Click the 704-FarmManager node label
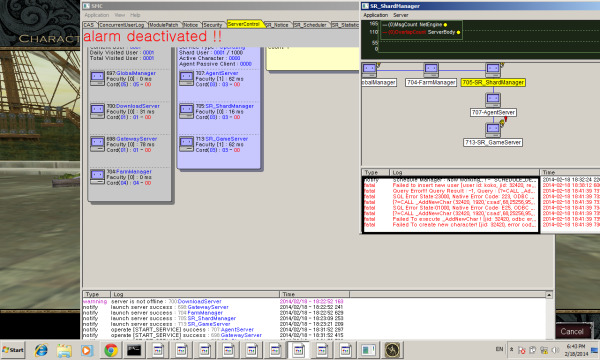 [x=431, y=82]
